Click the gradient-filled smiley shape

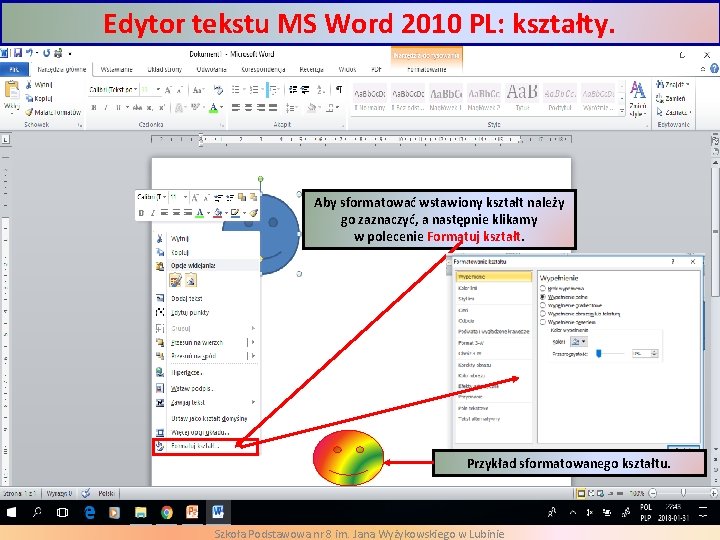click(x=348, y=457)
